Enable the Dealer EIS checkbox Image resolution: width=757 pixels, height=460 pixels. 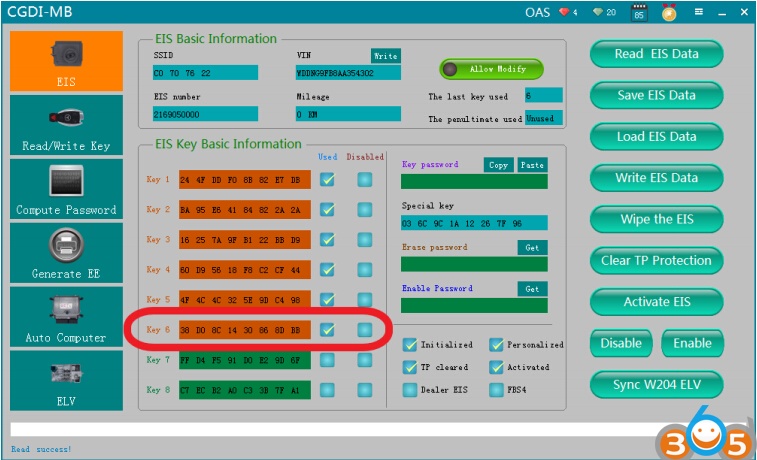[x=409, y=390]
